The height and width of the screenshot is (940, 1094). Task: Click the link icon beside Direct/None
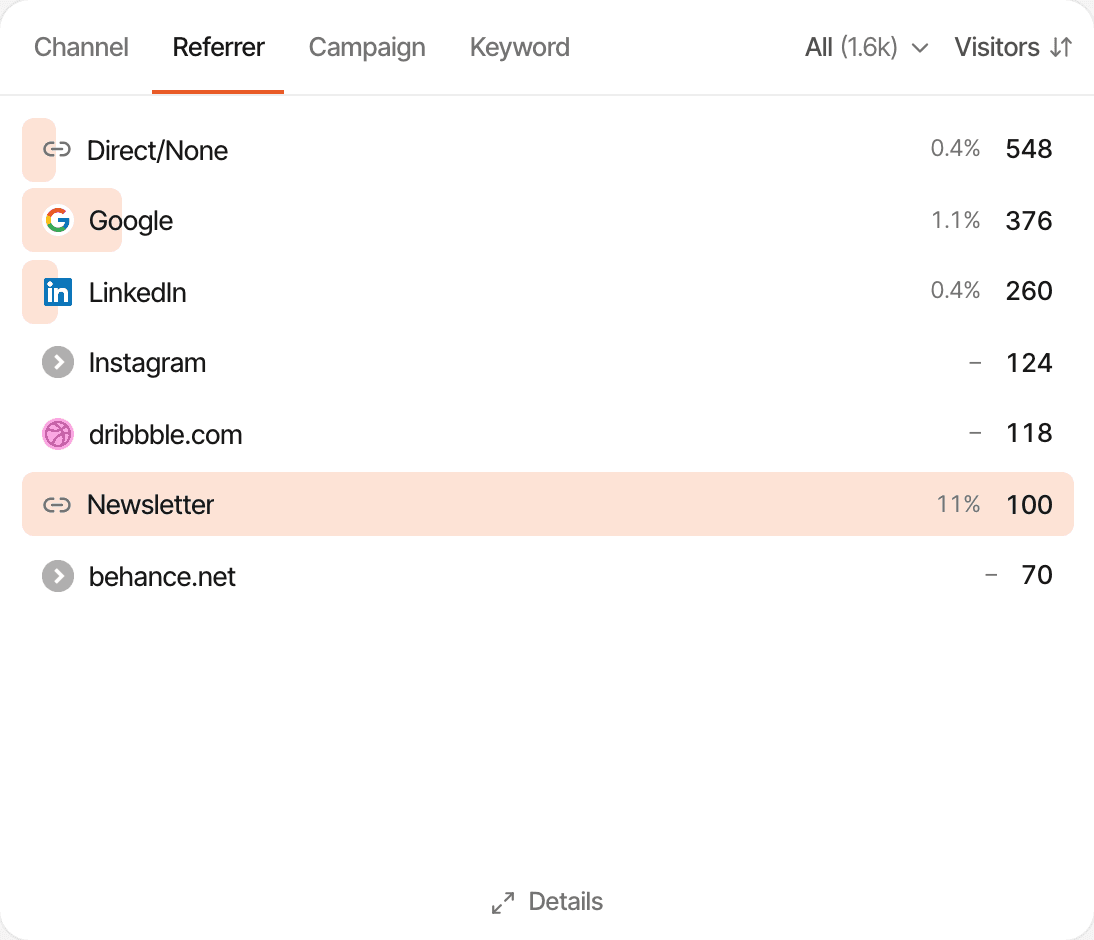tap(57, 149)
